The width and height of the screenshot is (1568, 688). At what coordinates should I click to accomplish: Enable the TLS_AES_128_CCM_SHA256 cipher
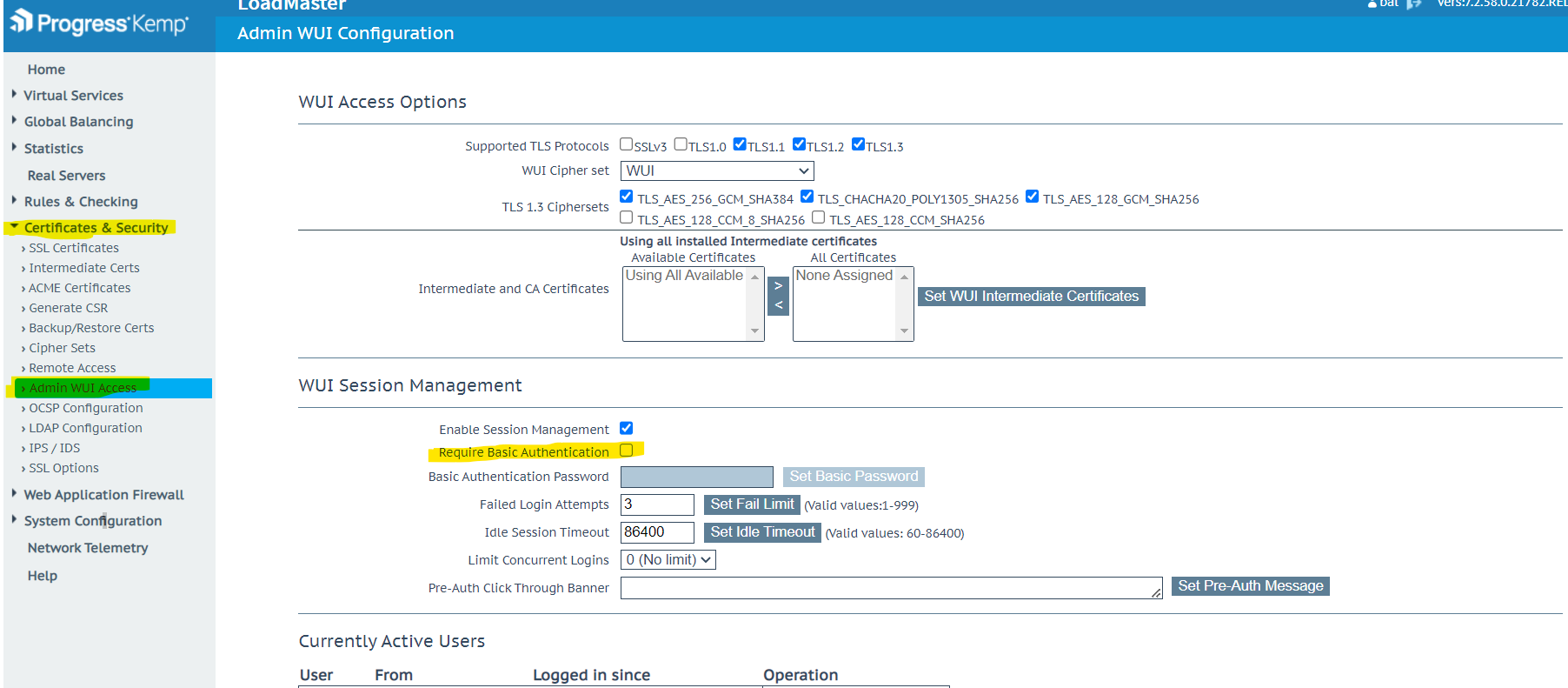818,217
